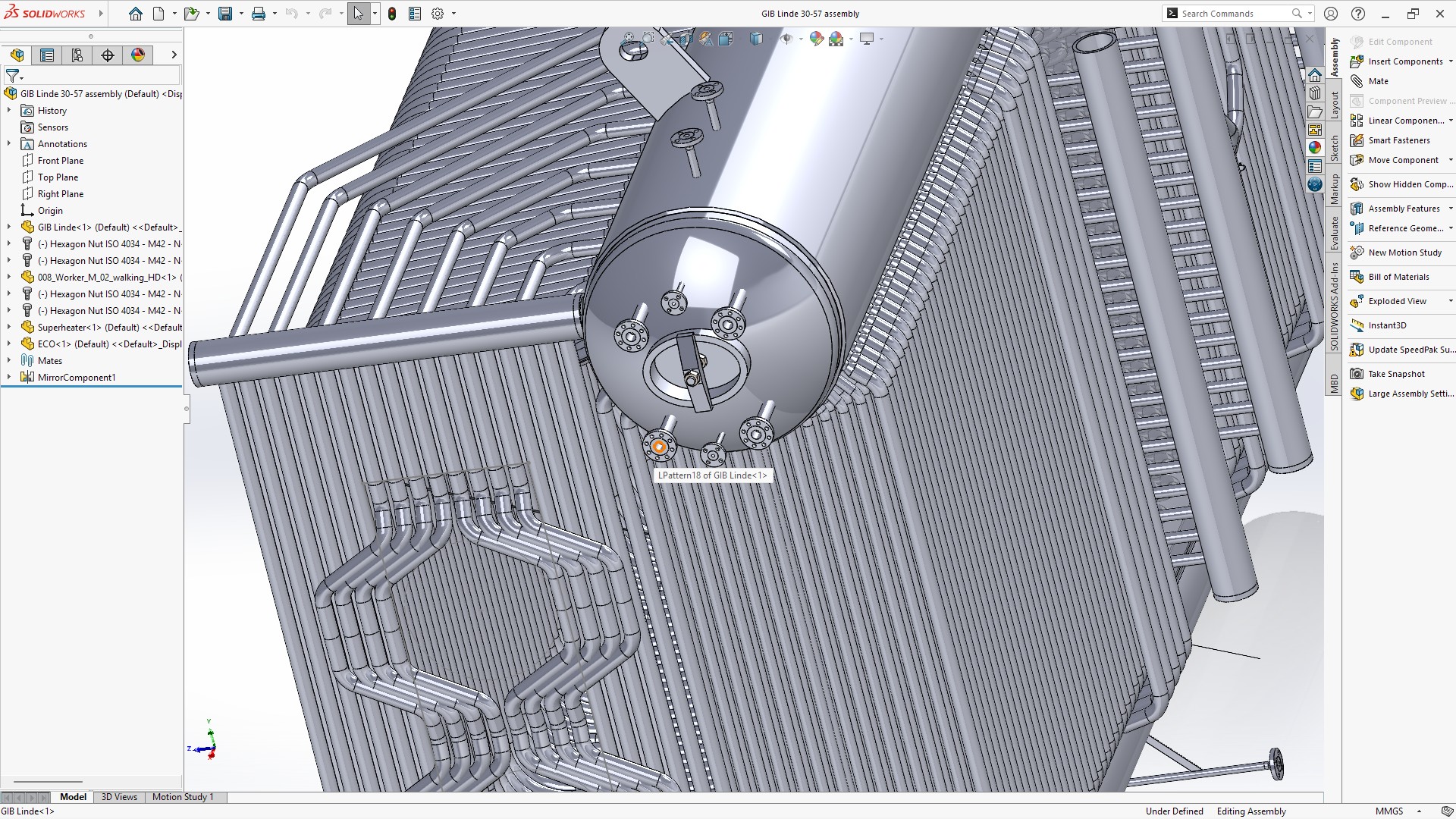Click the Rebuild traffic light icon
This screenshot has width=1456, height=819.
click(x=392, y=14)
